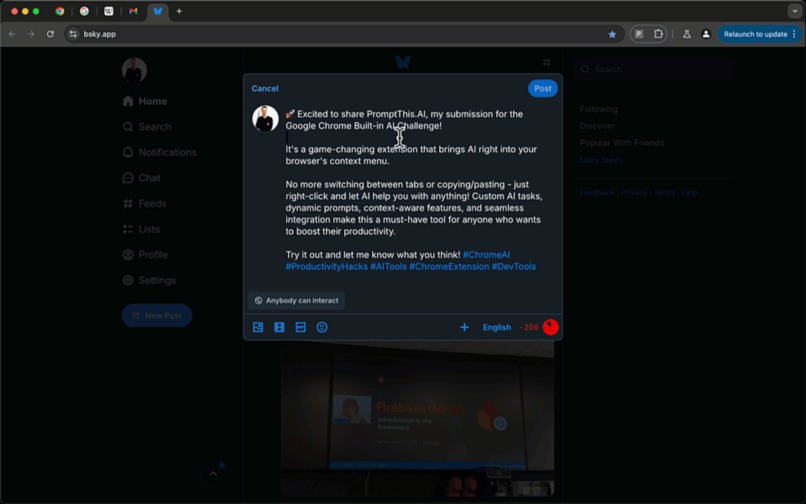Open Notifications in sidebar

coord(160,152)
